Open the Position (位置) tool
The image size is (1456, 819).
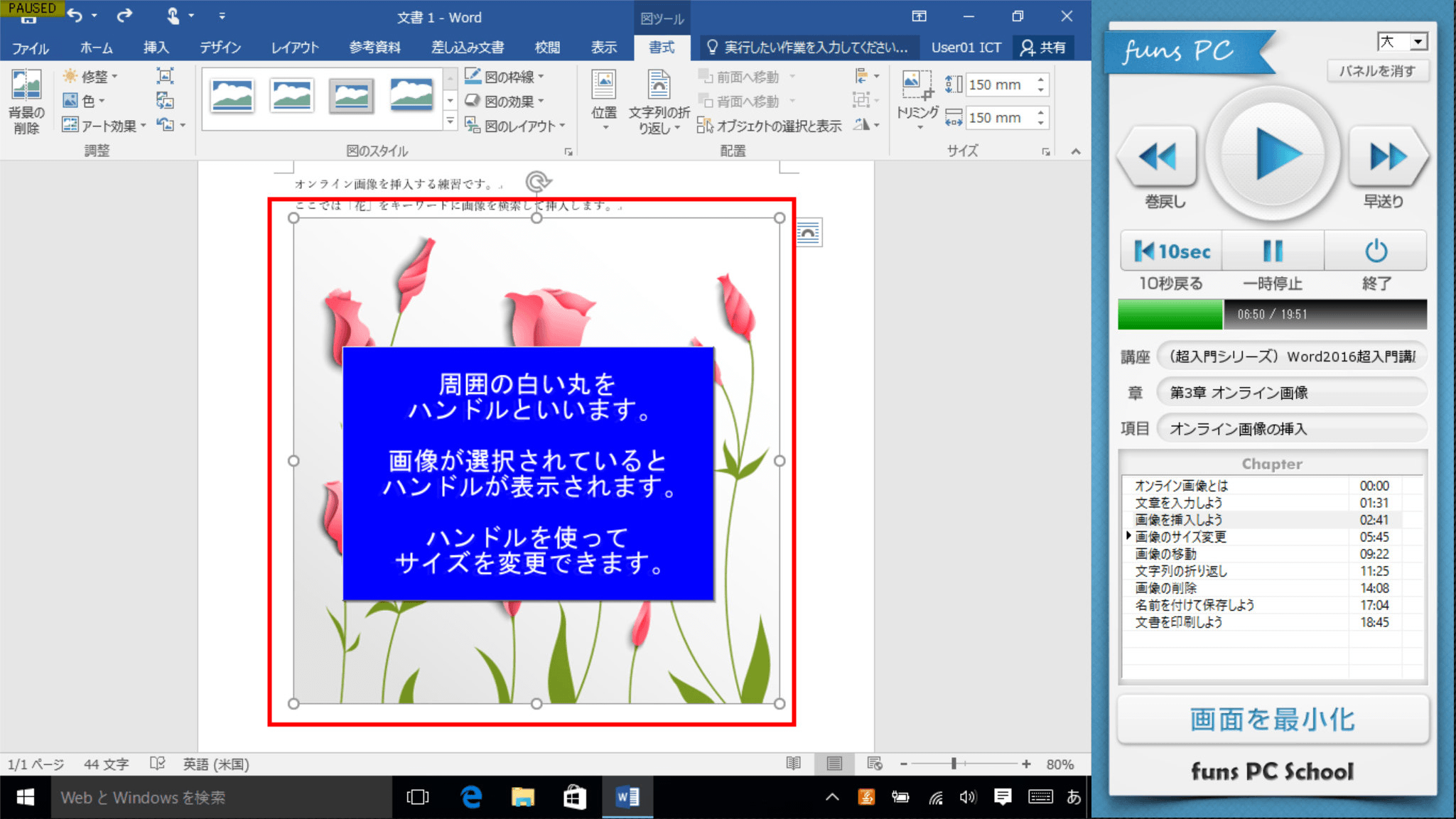tap(604, 101)
